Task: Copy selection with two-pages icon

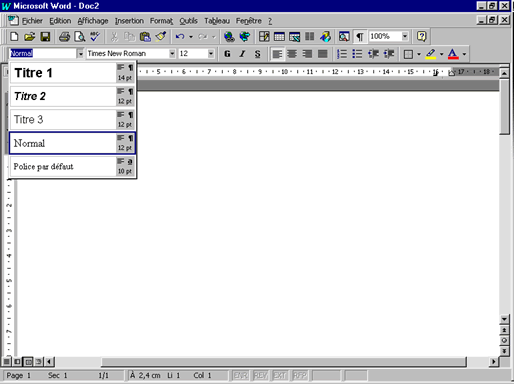Action: click(x=129, y=36)
